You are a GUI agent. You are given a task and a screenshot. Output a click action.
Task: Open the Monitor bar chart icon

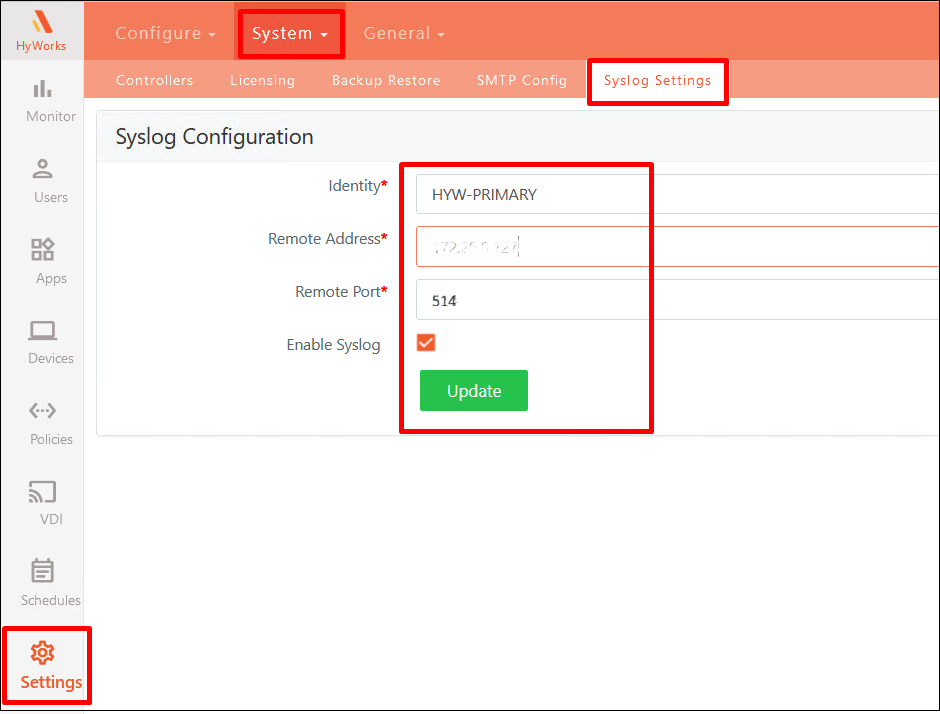coord(42,88)
